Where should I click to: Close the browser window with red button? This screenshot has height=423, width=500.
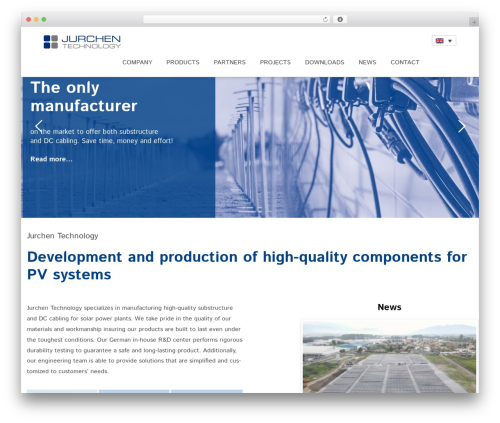pos(29,20)
